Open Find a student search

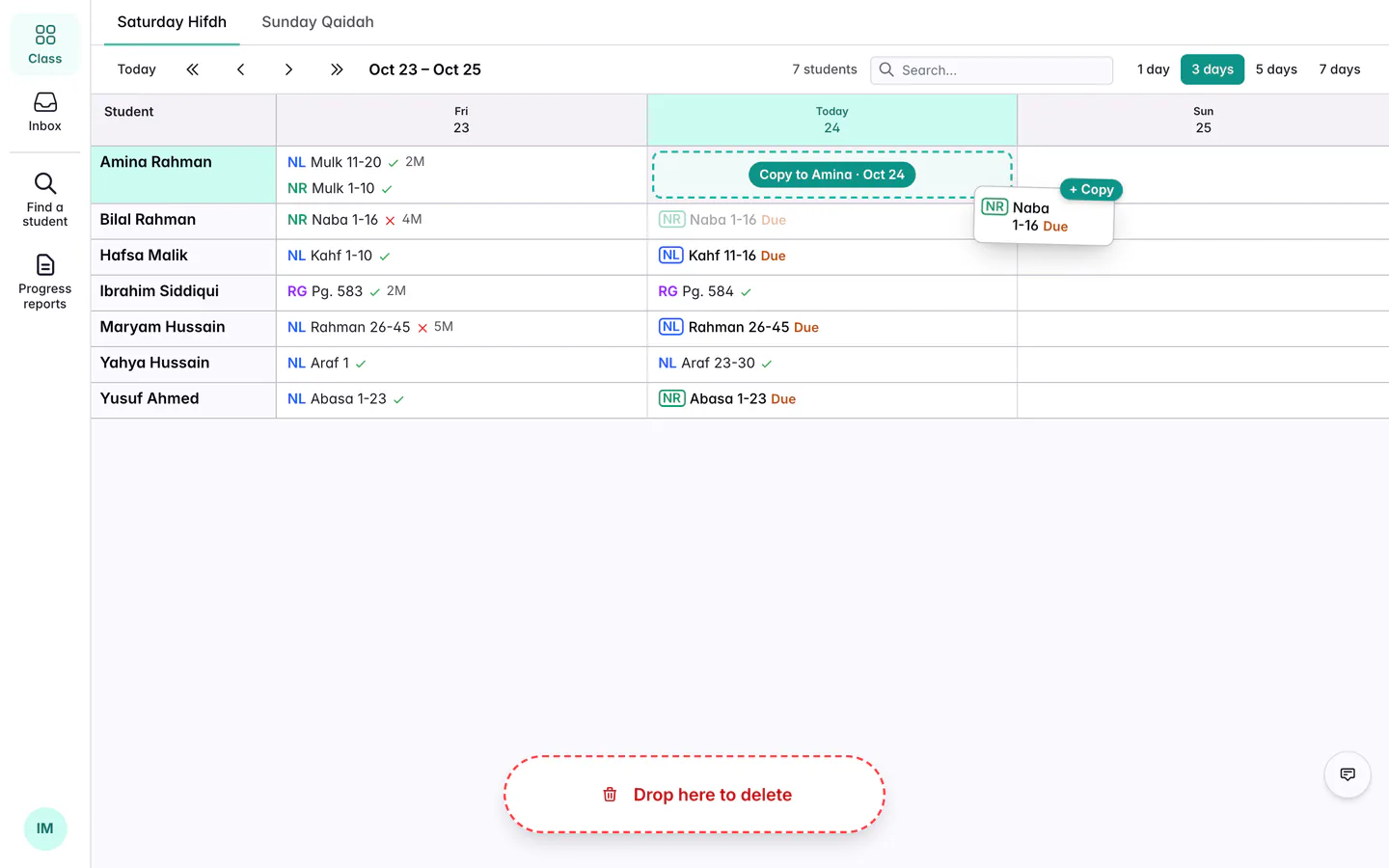(x=45, y=200)
